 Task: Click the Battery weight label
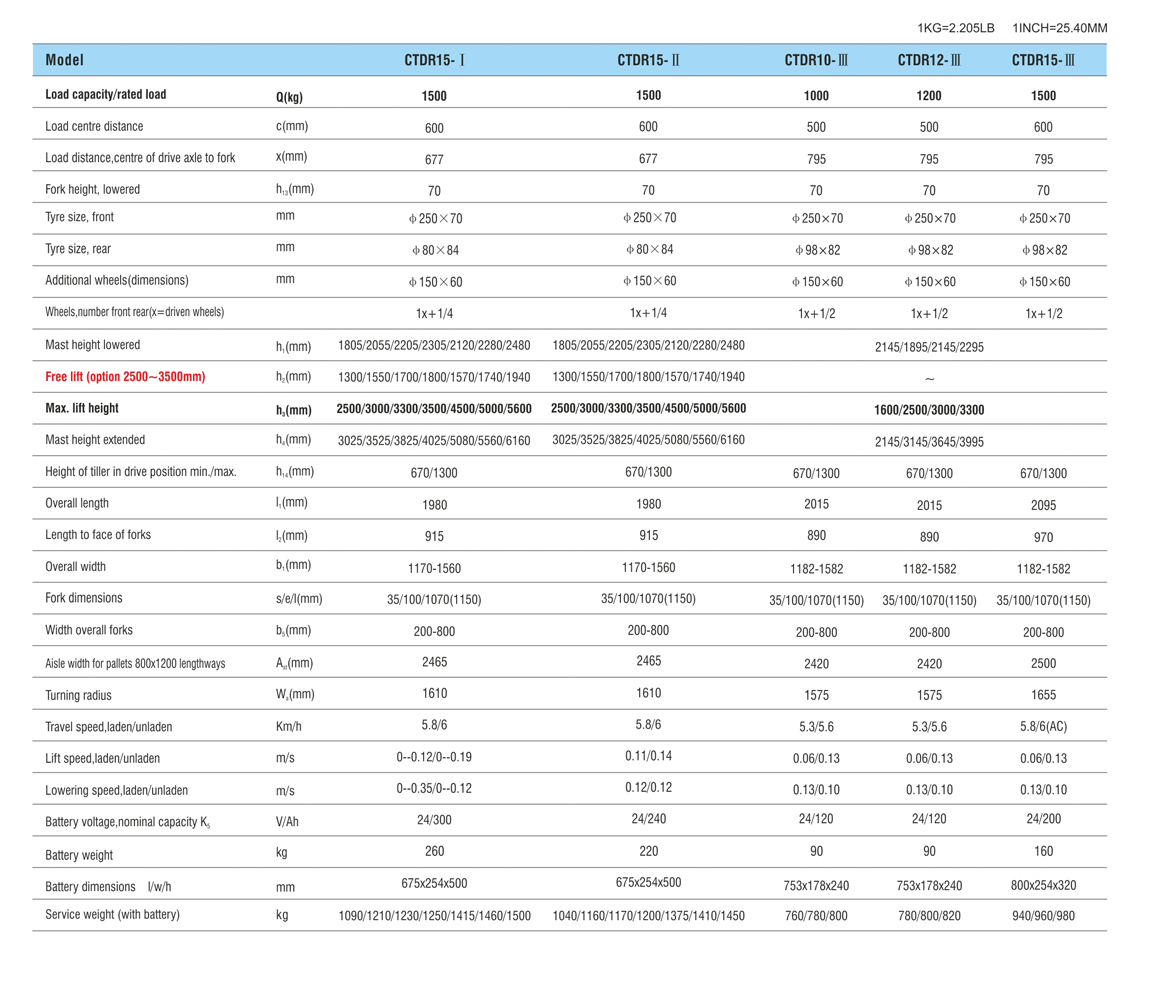79,855
